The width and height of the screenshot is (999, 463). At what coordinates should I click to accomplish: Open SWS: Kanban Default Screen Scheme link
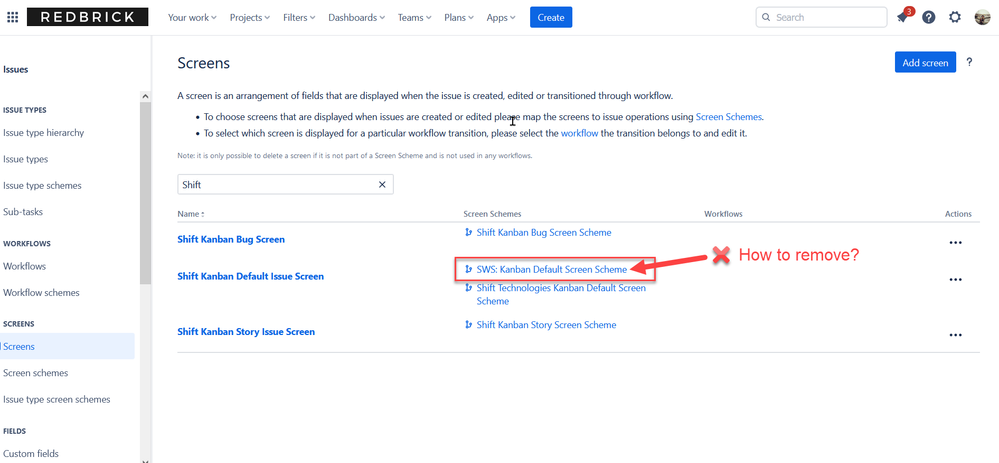point(552,269)
